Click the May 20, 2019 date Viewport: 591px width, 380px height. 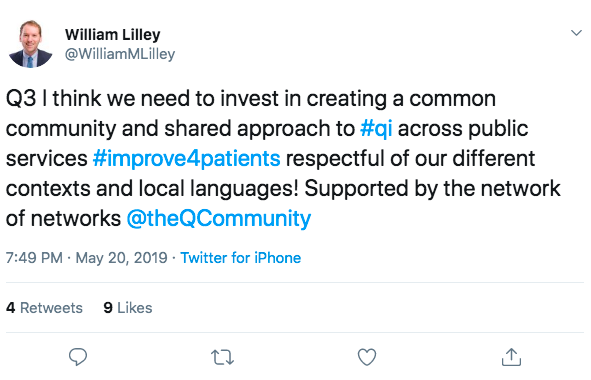(x=121, y=258)
